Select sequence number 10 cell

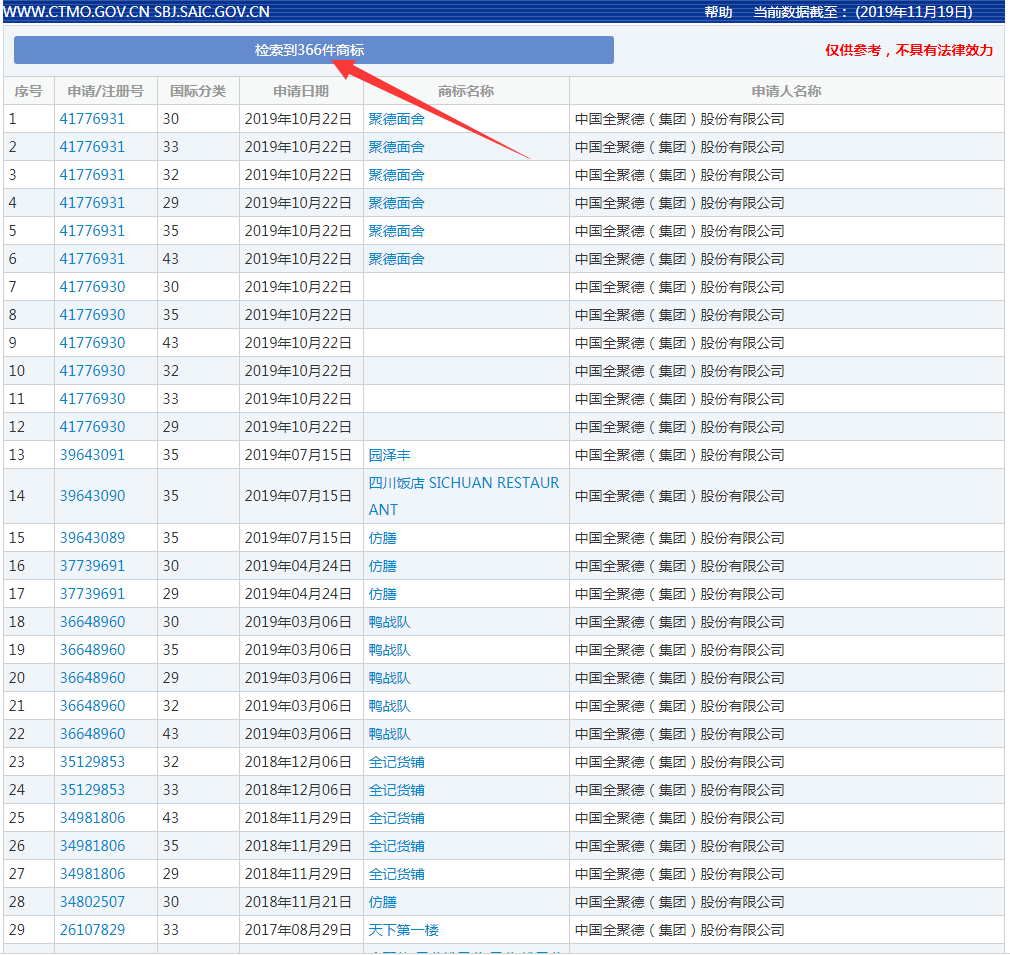(x=29, y=371)
